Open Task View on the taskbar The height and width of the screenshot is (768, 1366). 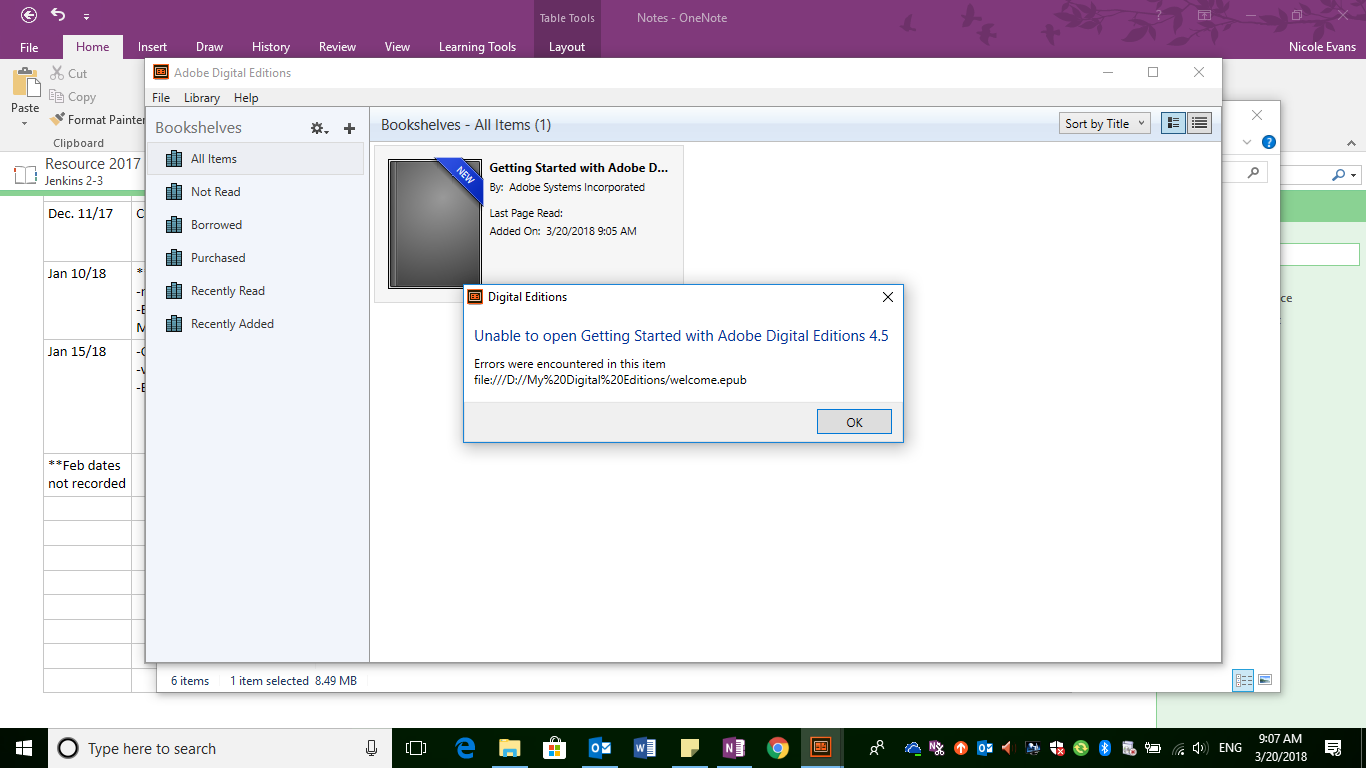pyautogui.click(x=416, y=748)
